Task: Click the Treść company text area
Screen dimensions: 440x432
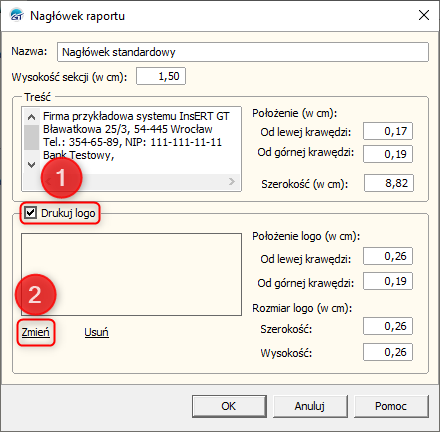Action: pos(140,140)
